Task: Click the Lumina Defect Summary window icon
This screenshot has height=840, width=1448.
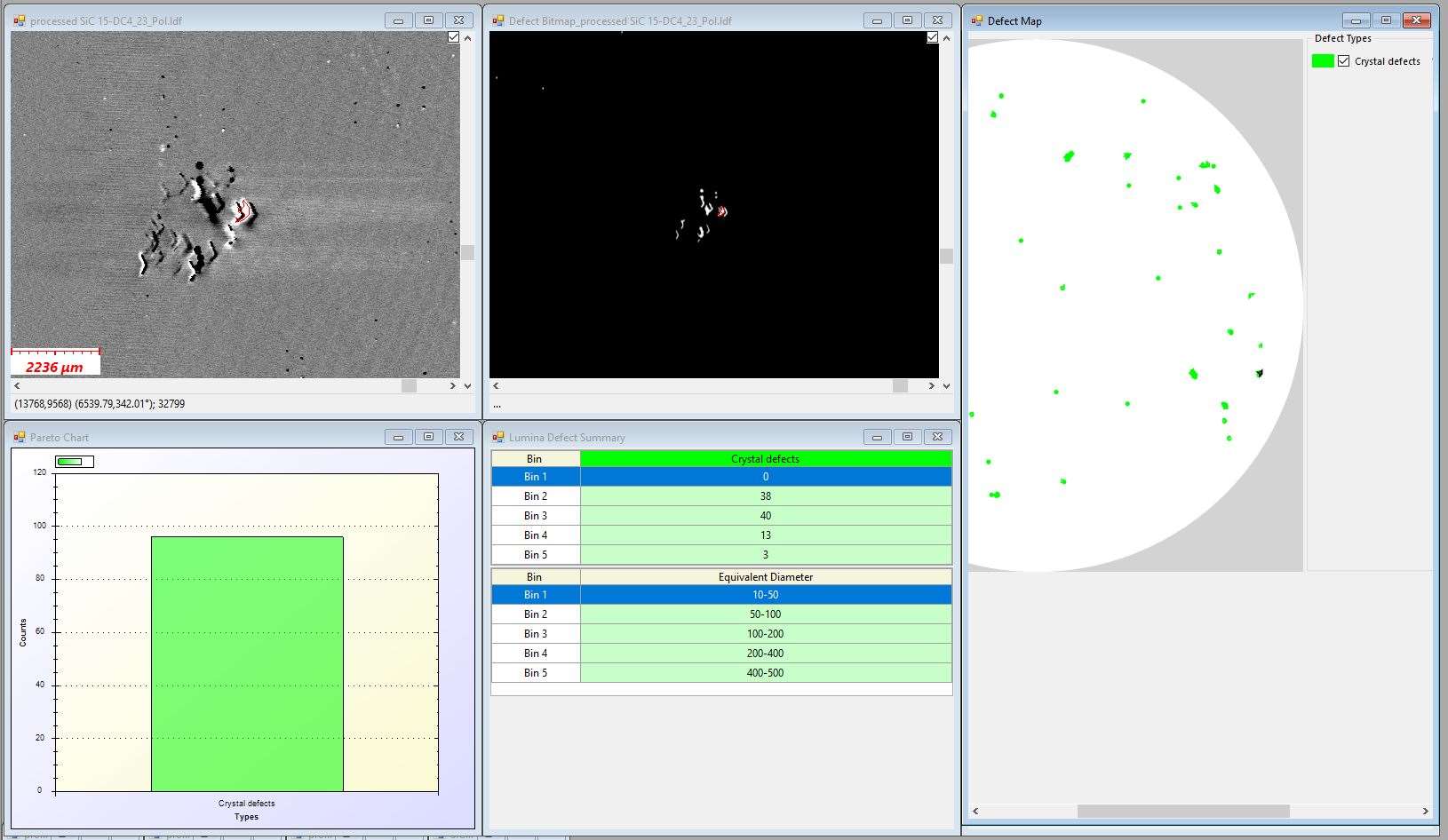Action: 497,437
